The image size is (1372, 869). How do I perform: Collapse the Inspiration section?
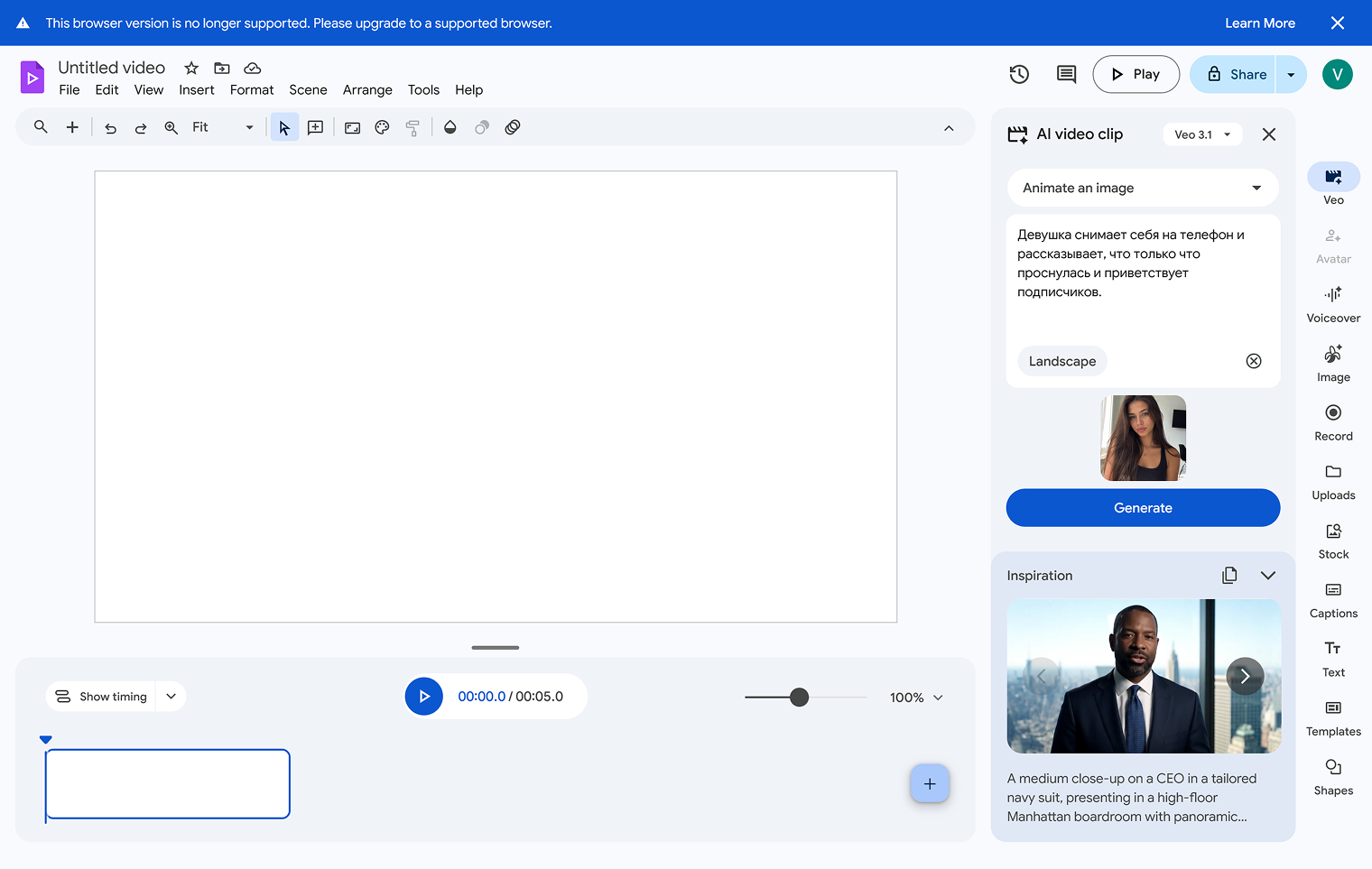(1268, 576)
